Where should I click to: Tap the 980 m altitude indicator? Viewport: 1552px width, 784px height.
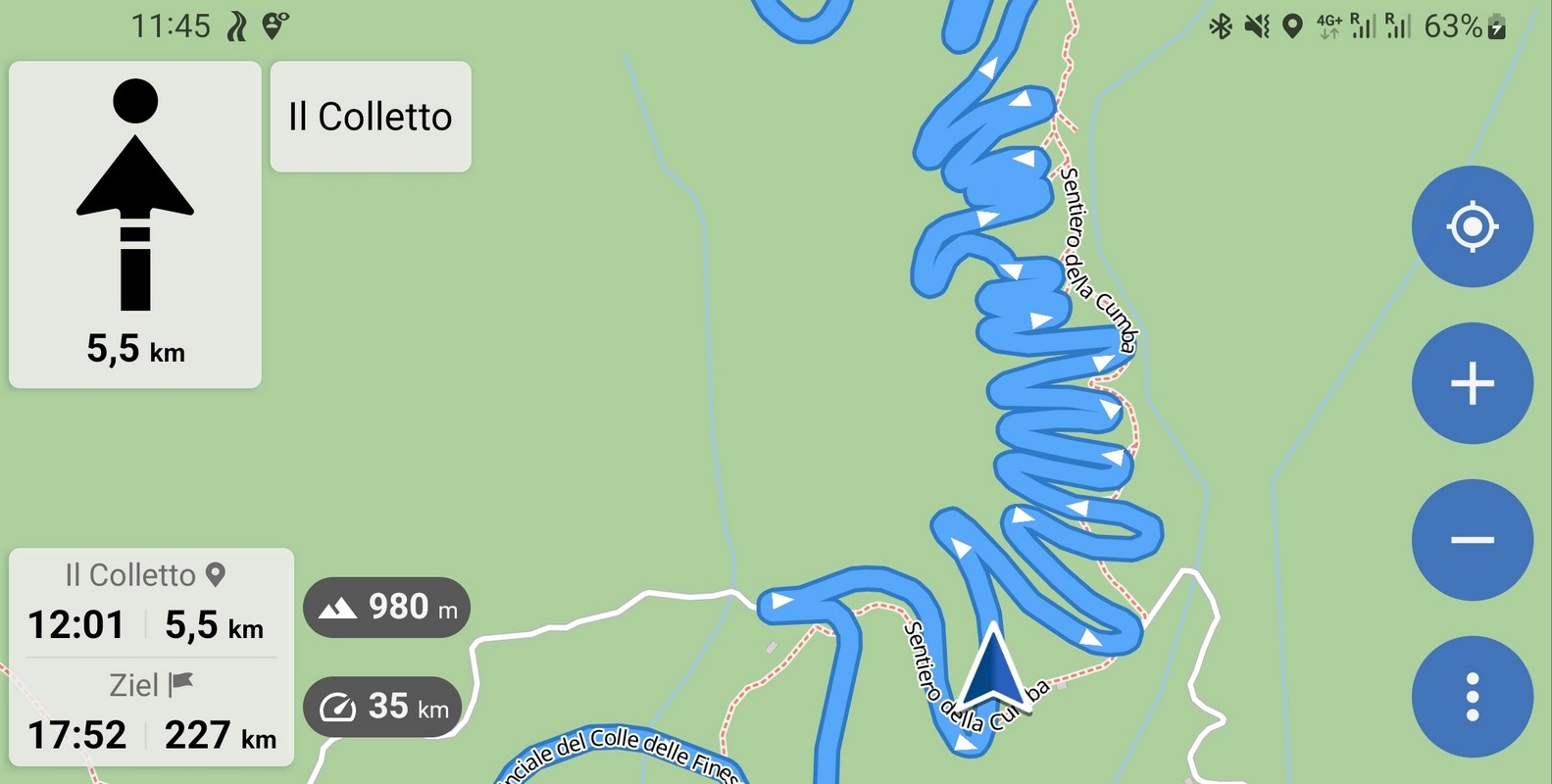387,608
